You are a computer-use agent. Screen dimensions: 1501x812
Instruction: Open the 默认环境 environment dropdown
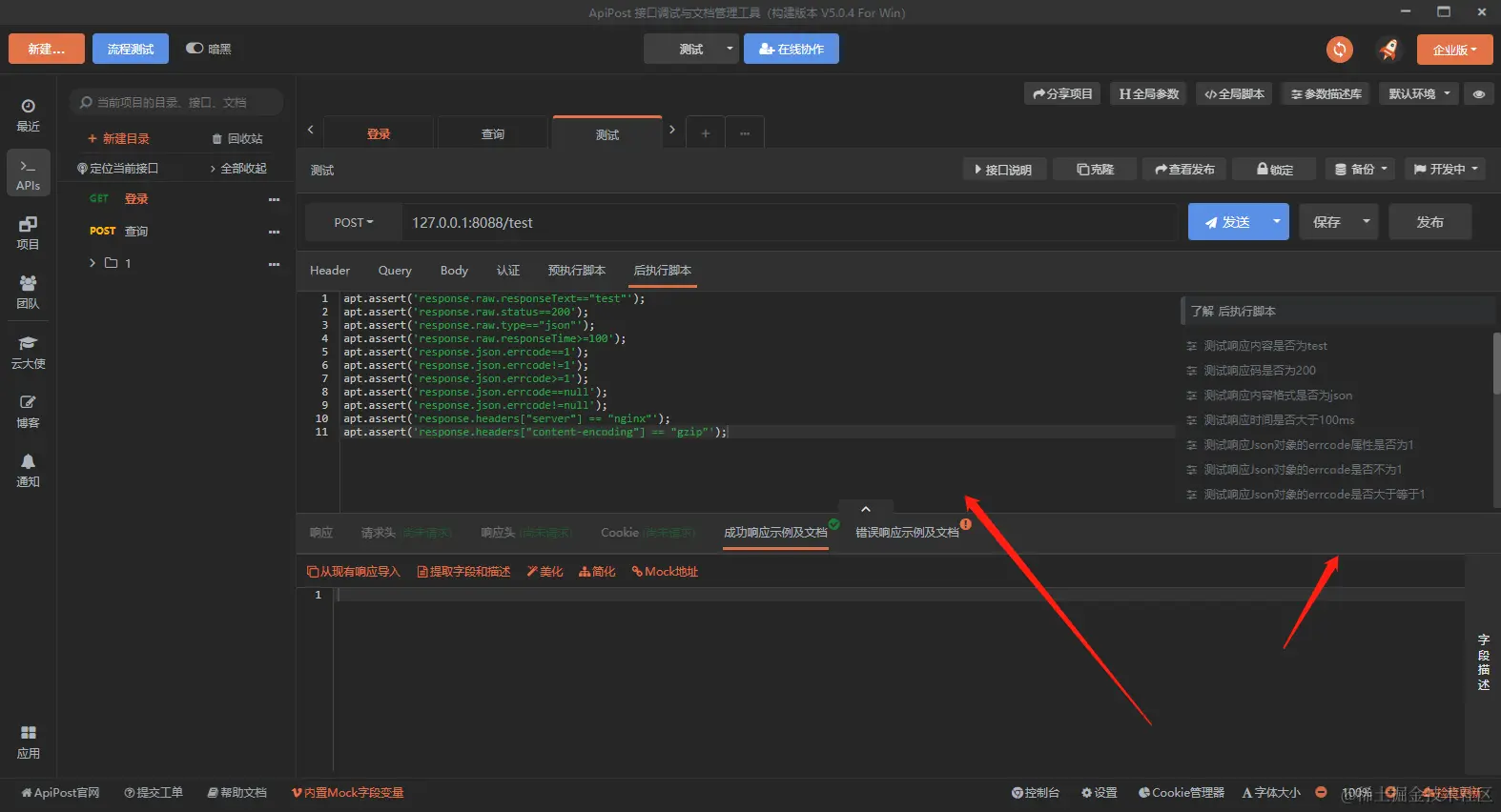pyautogui.click(x=1419, y=93)
